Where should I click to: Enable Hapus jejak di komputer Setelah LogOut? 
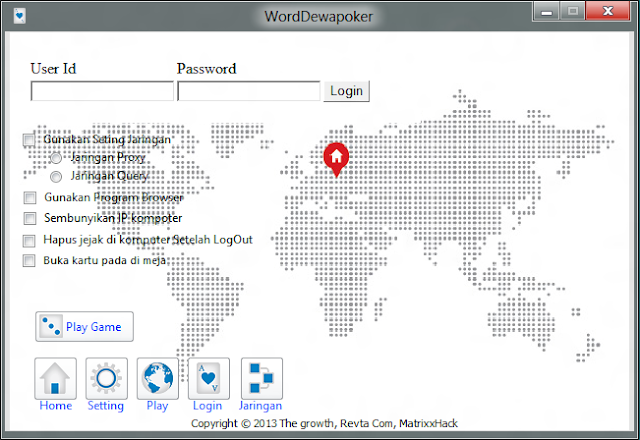click(29, 241)
